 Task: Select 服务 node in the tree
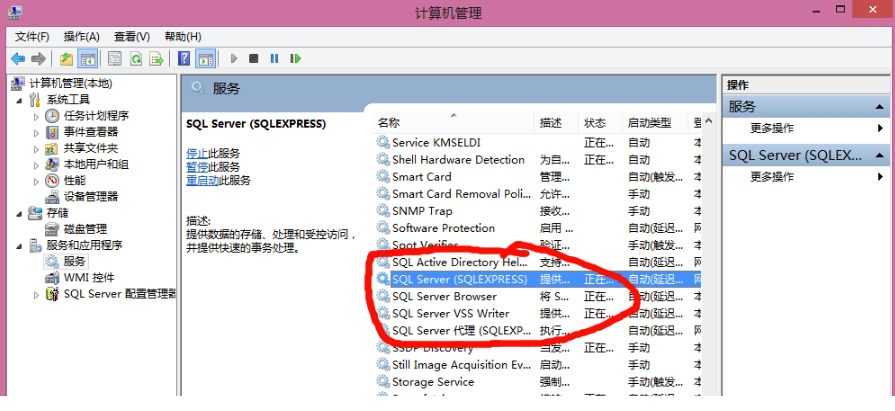point(74,261)
